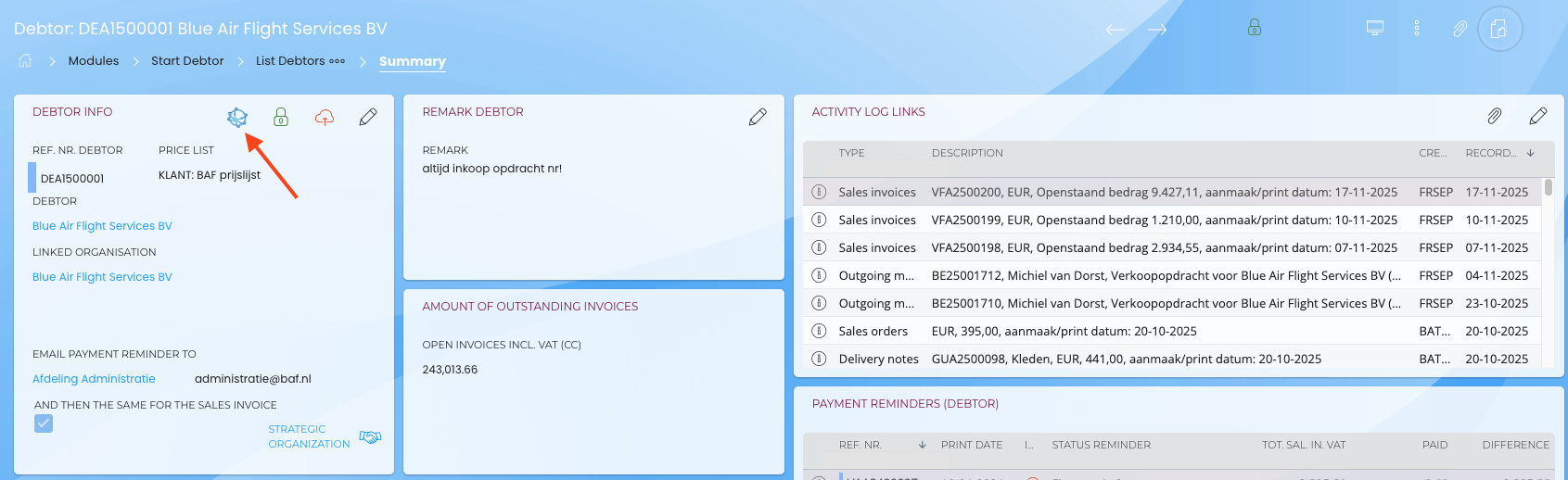Click date cell 23-10-2025
This screenshot has height=480, width=1568.
point(1497,303)
